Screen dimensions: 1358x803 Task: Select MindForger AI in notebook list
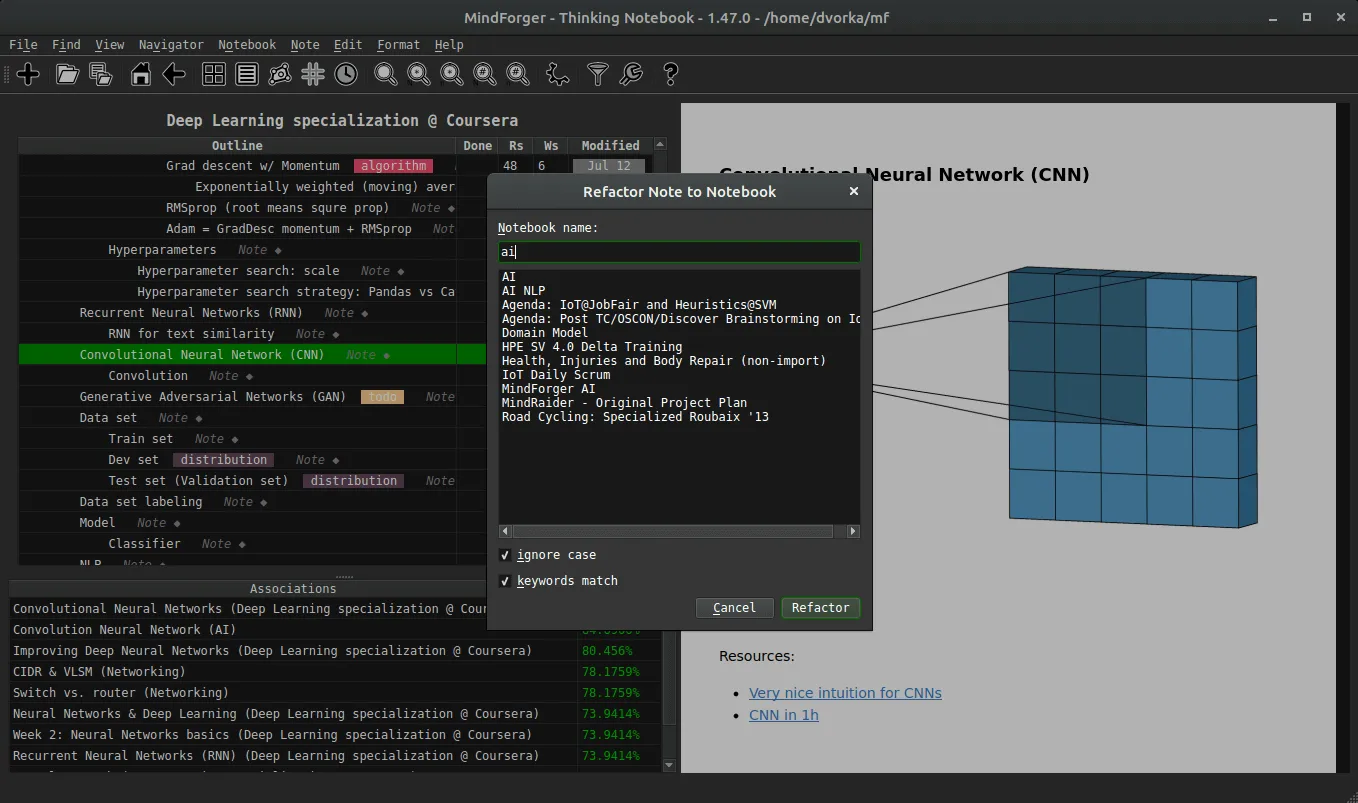[x=548, y=389]
